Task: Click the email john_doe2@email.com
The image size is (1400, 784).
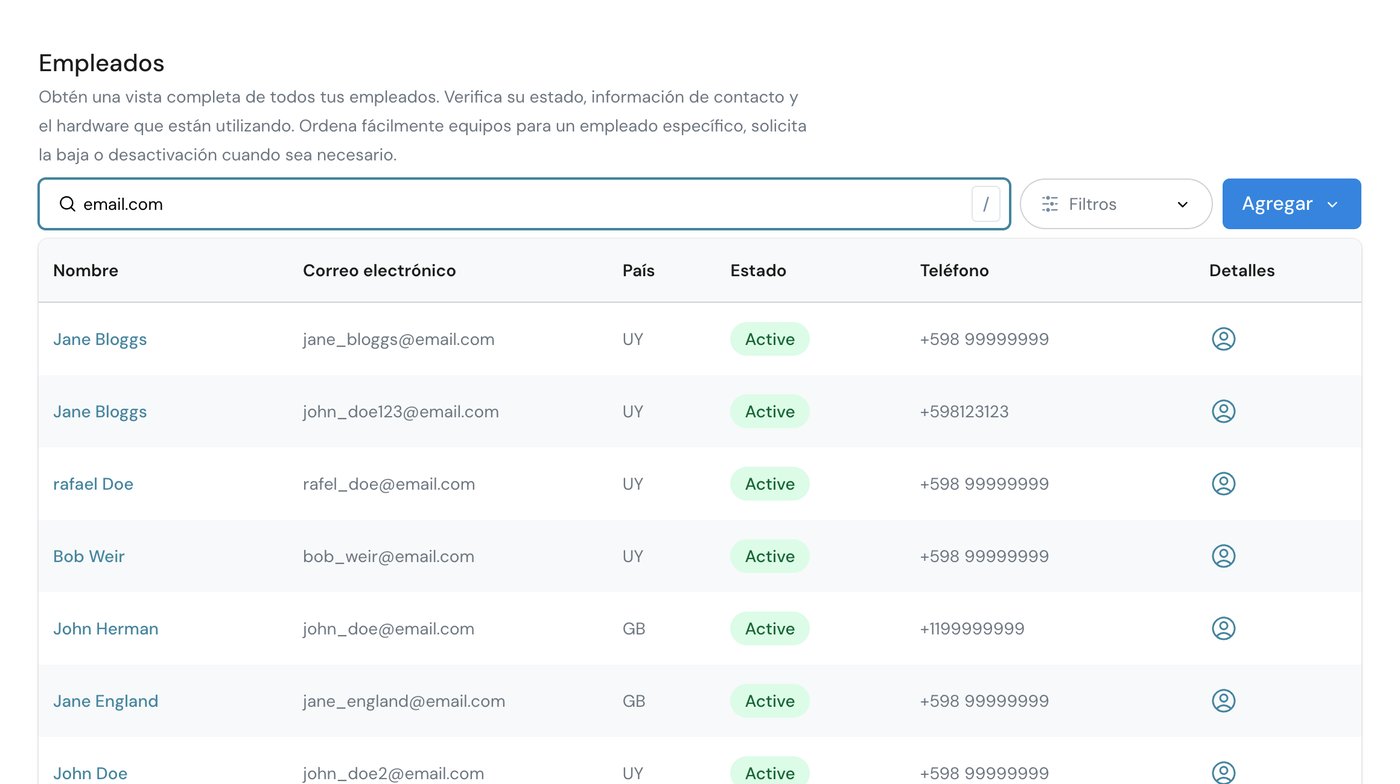Action: (x=394, y=773)
